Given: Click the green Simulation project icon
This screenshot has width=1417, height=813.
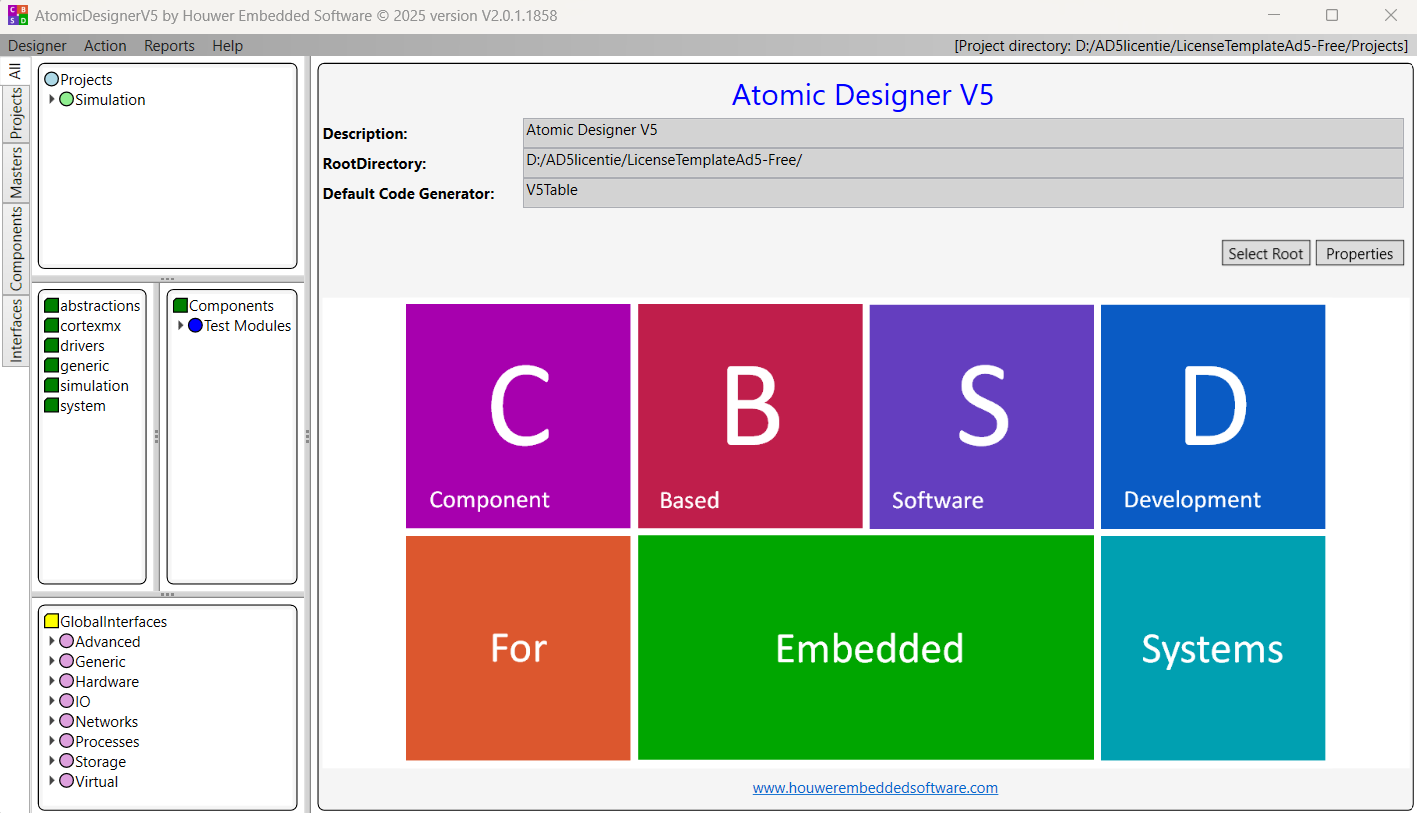Looking at the screenshot, I should pyautogui.click(x=67, y=100).
